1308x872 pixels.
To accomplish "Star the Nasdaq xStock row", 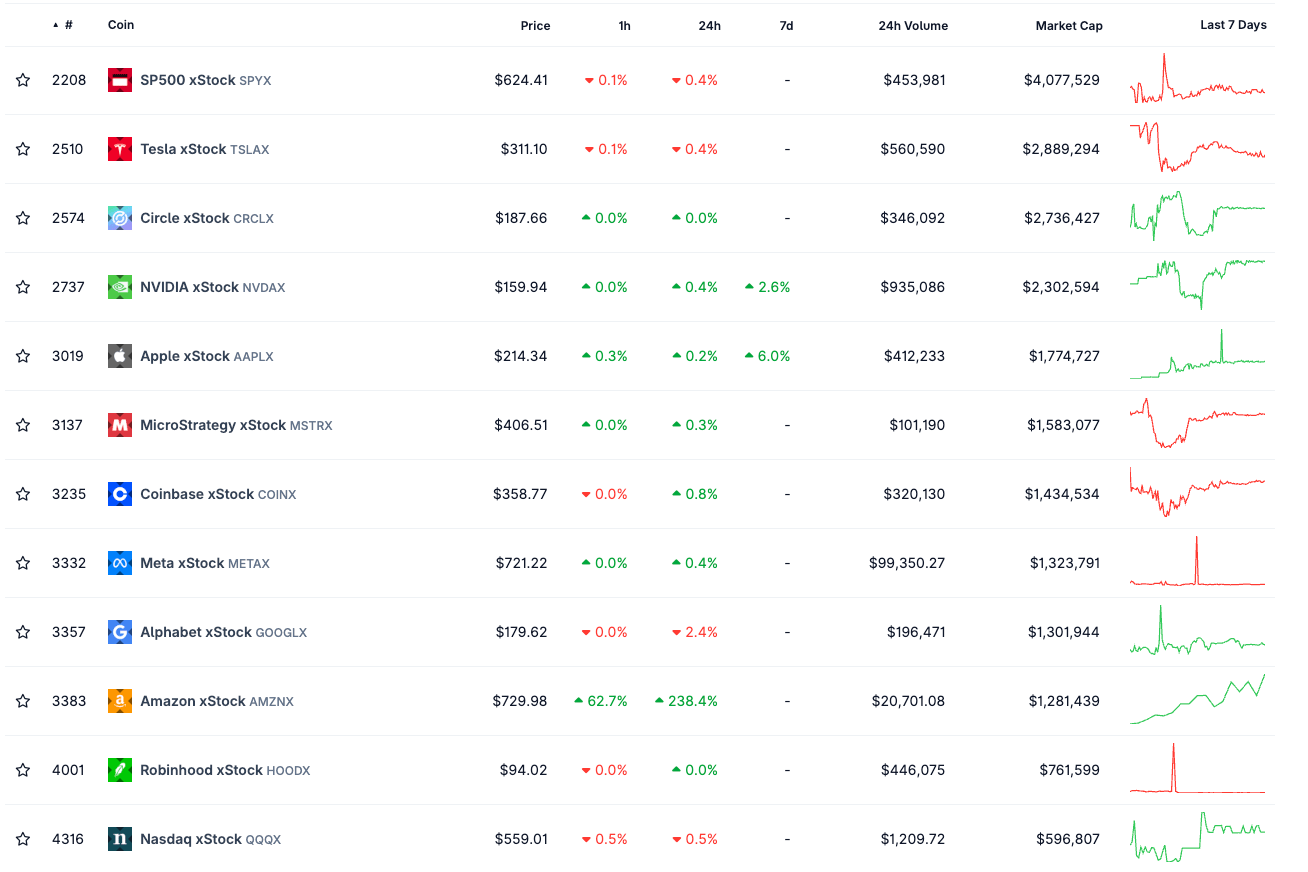I will point(23,839).
